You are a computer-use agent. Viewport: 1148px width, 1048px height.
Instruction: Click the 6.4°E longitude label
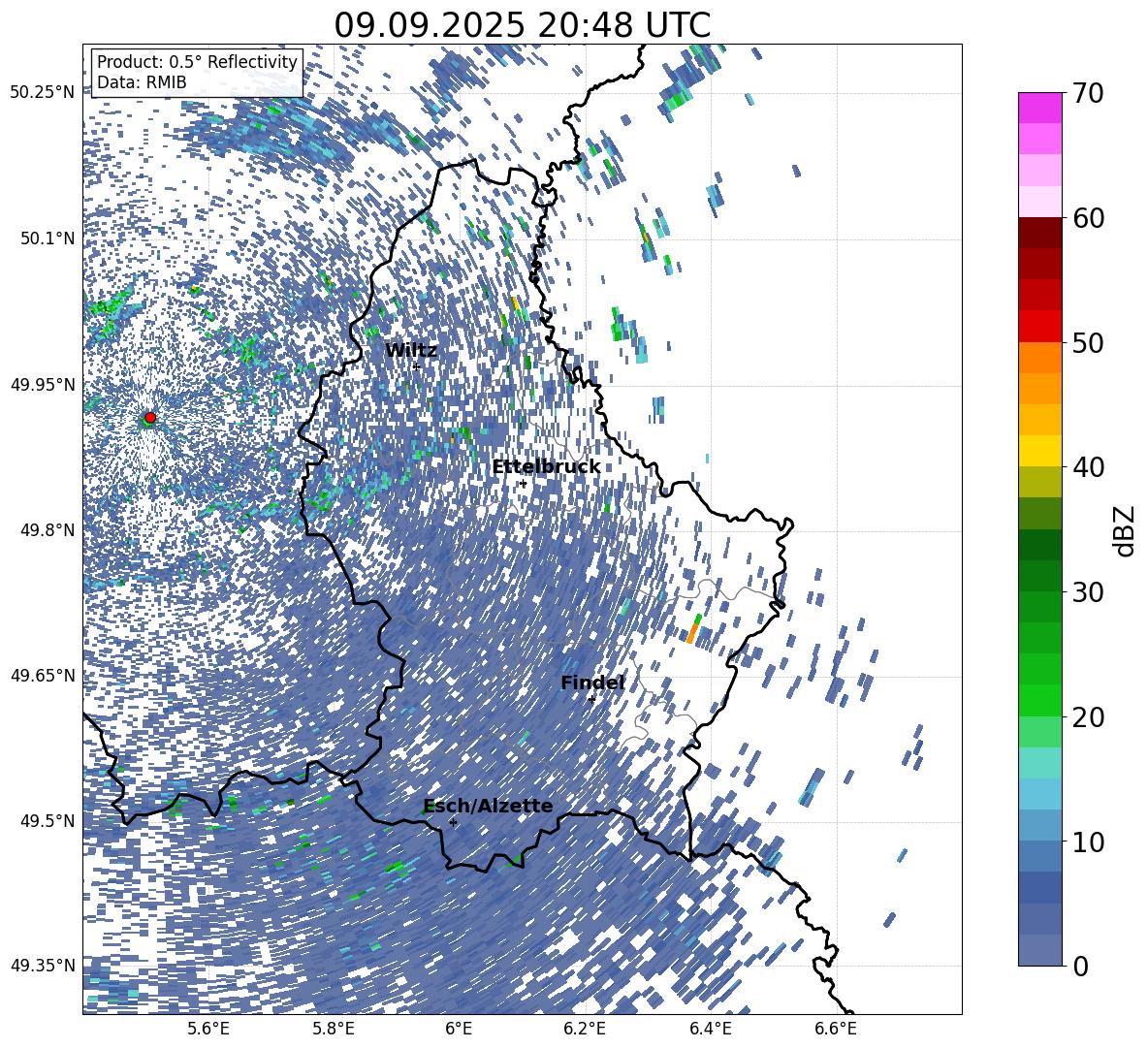tap(710, 1029)
